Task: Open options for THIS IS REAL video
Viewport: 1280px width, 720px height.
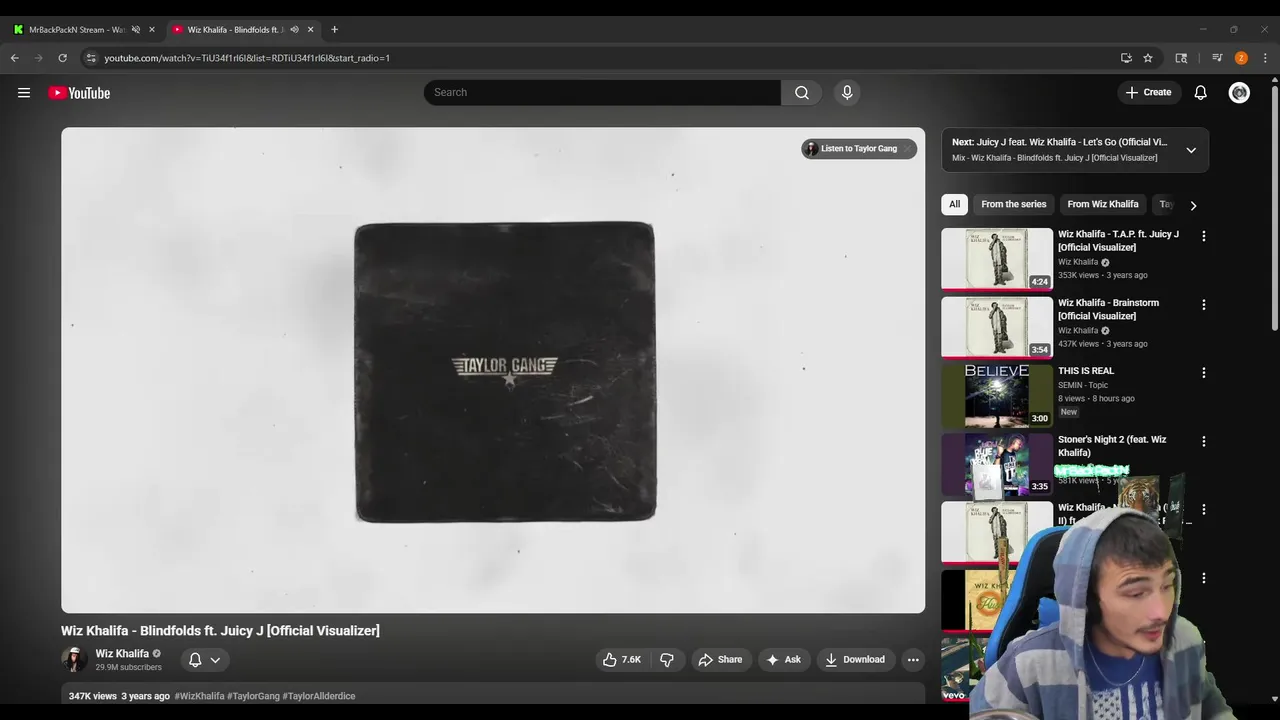Action: click(1203, 372)
